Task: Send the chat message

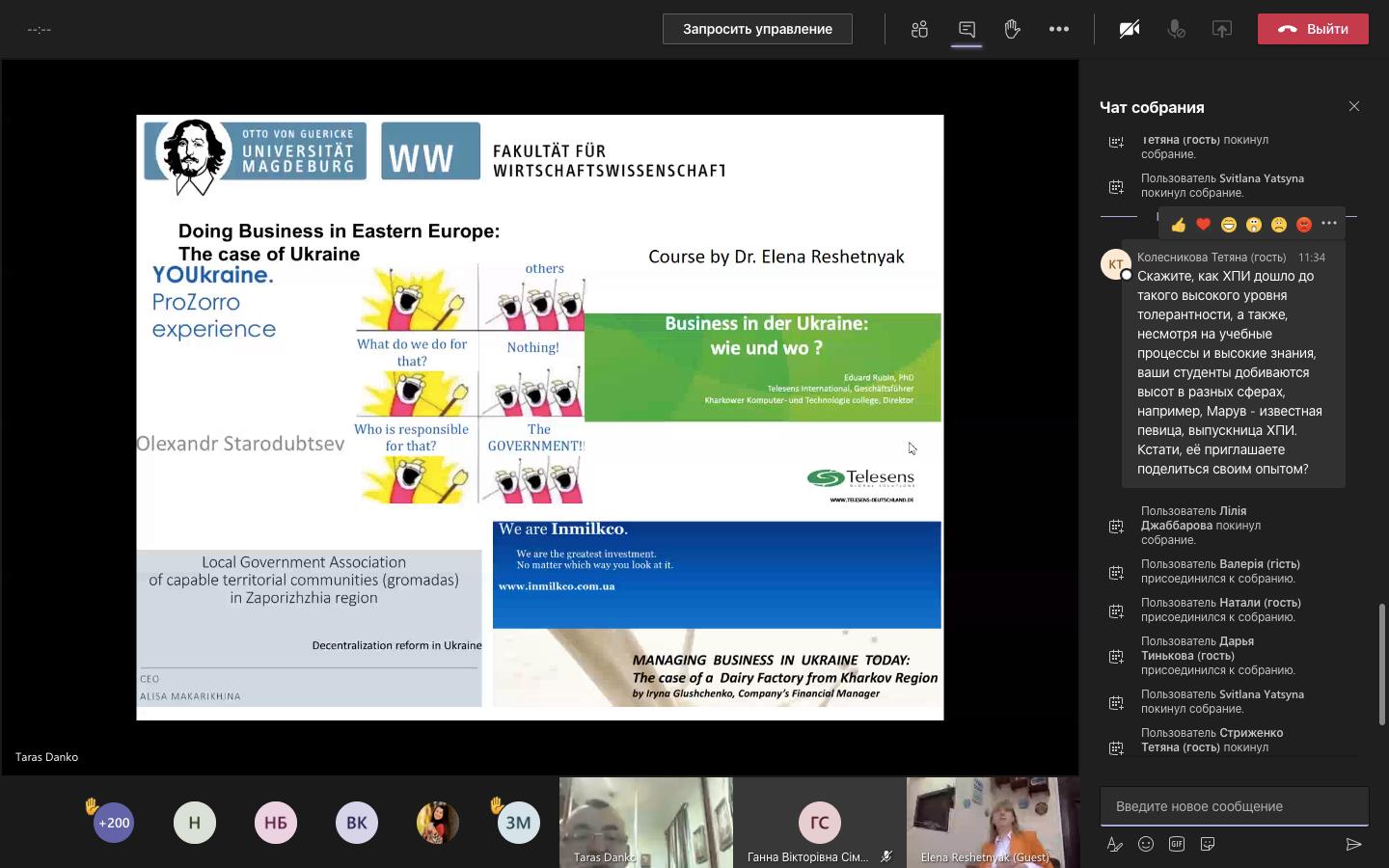Action: pyautogui.click(x=1354, y=844)
